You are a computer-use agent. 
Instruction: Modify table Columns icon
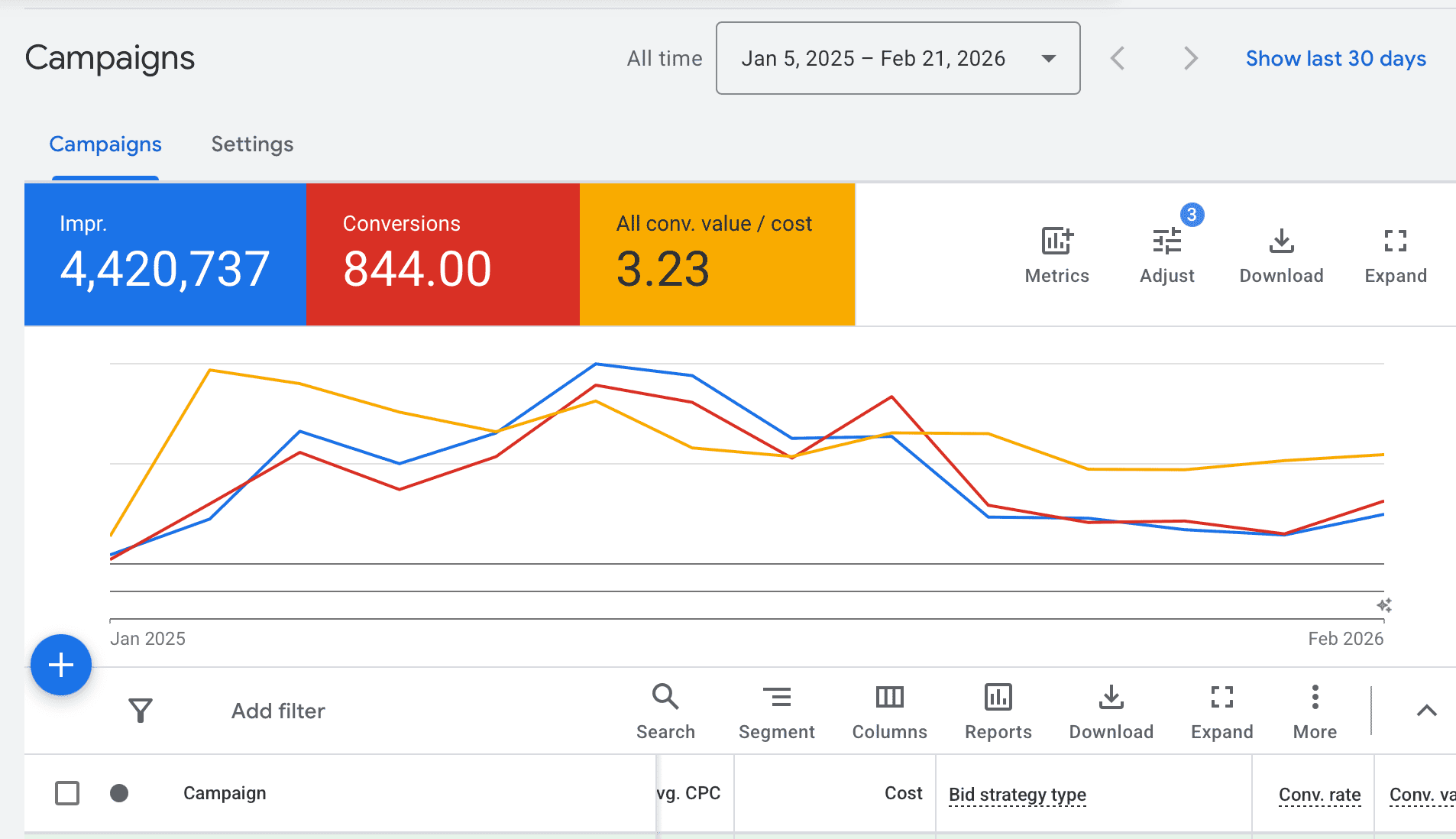click(x=889, y=696)
